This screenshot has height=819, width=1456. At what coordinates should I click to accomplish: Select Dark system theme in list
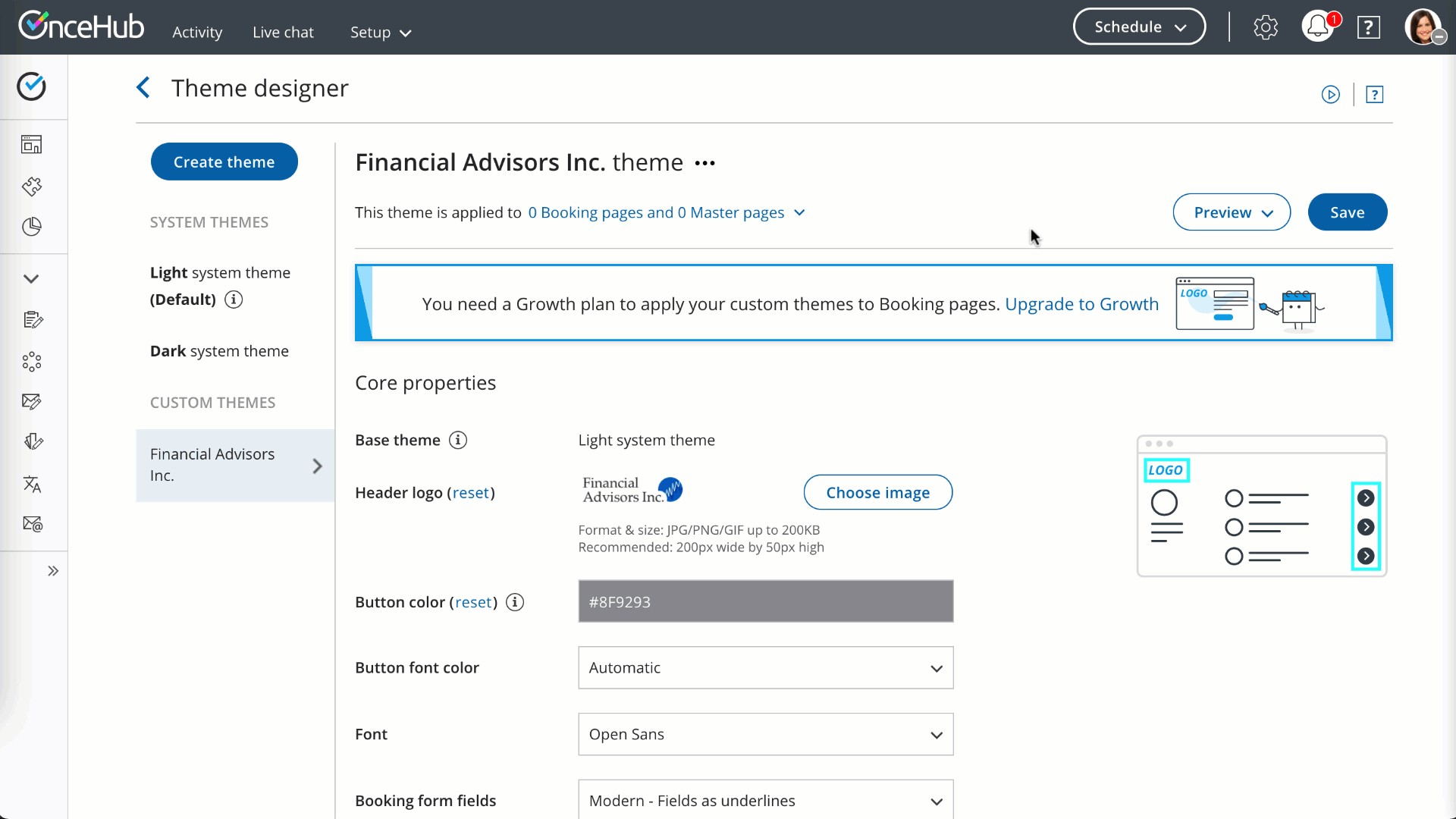pyautogui.click(x=219, y=351)
